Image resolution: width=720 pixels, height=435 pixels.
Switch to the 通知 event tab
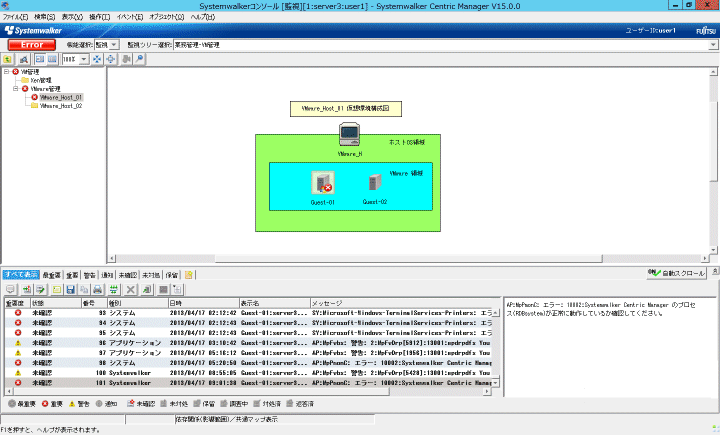point(107,275)
